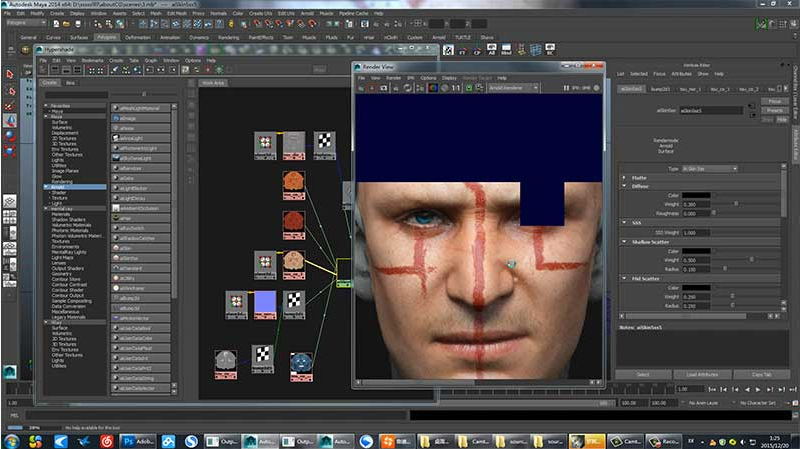This screenshot has width=800, height=449.
Task: Click the Diffuse Color black swatch
Action: pos(696,195)
